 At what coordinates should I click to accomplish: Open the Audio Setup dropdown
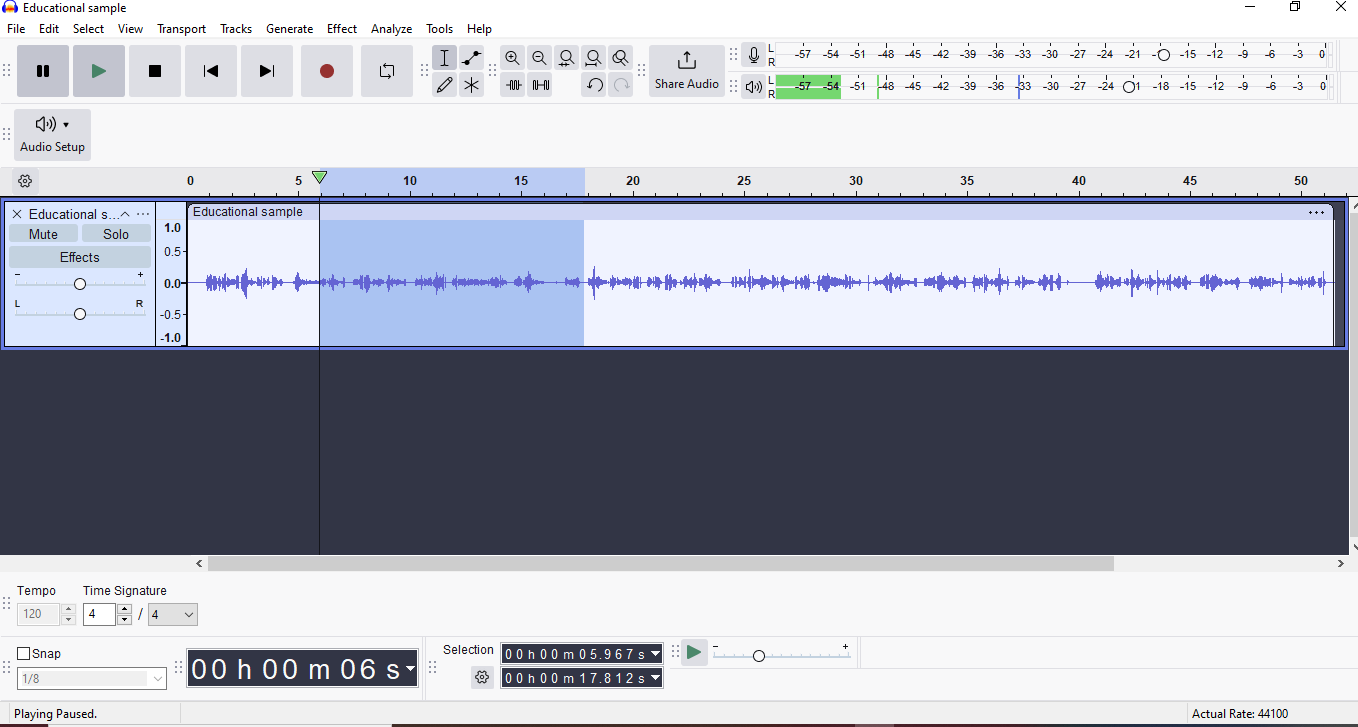pos(52,135)
